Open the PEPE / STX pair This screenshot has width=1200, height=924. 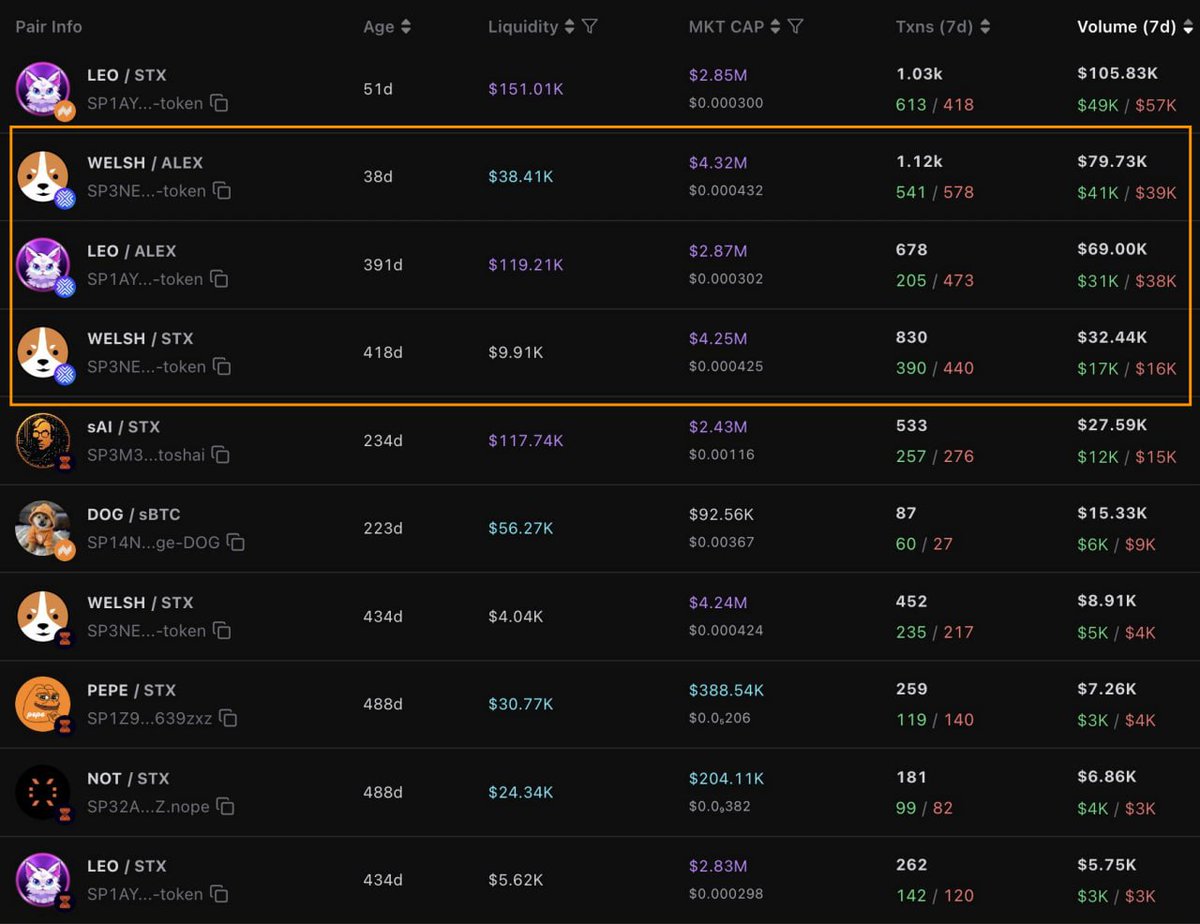(131, 690)
